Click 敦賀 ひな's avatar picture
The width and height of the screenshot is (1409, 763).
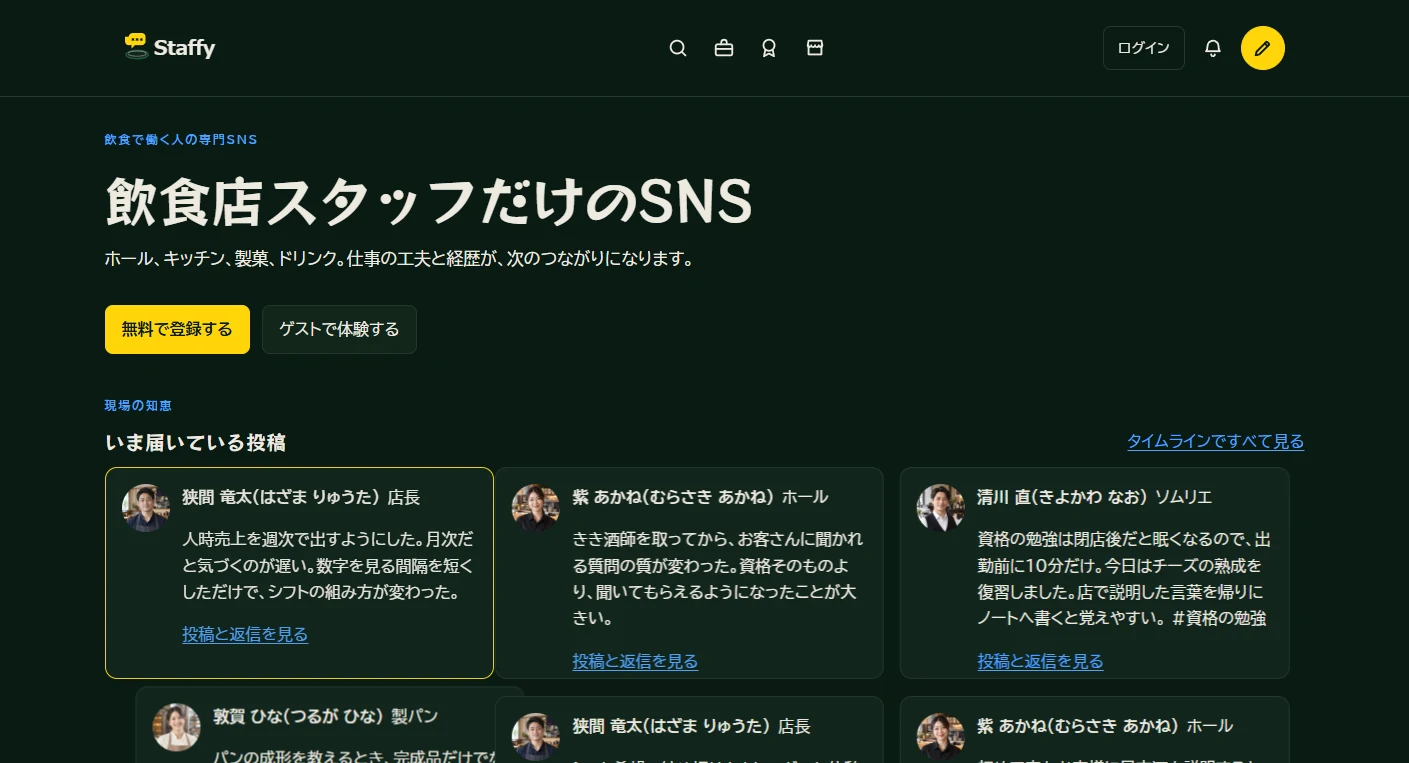[x=177, y=727]
